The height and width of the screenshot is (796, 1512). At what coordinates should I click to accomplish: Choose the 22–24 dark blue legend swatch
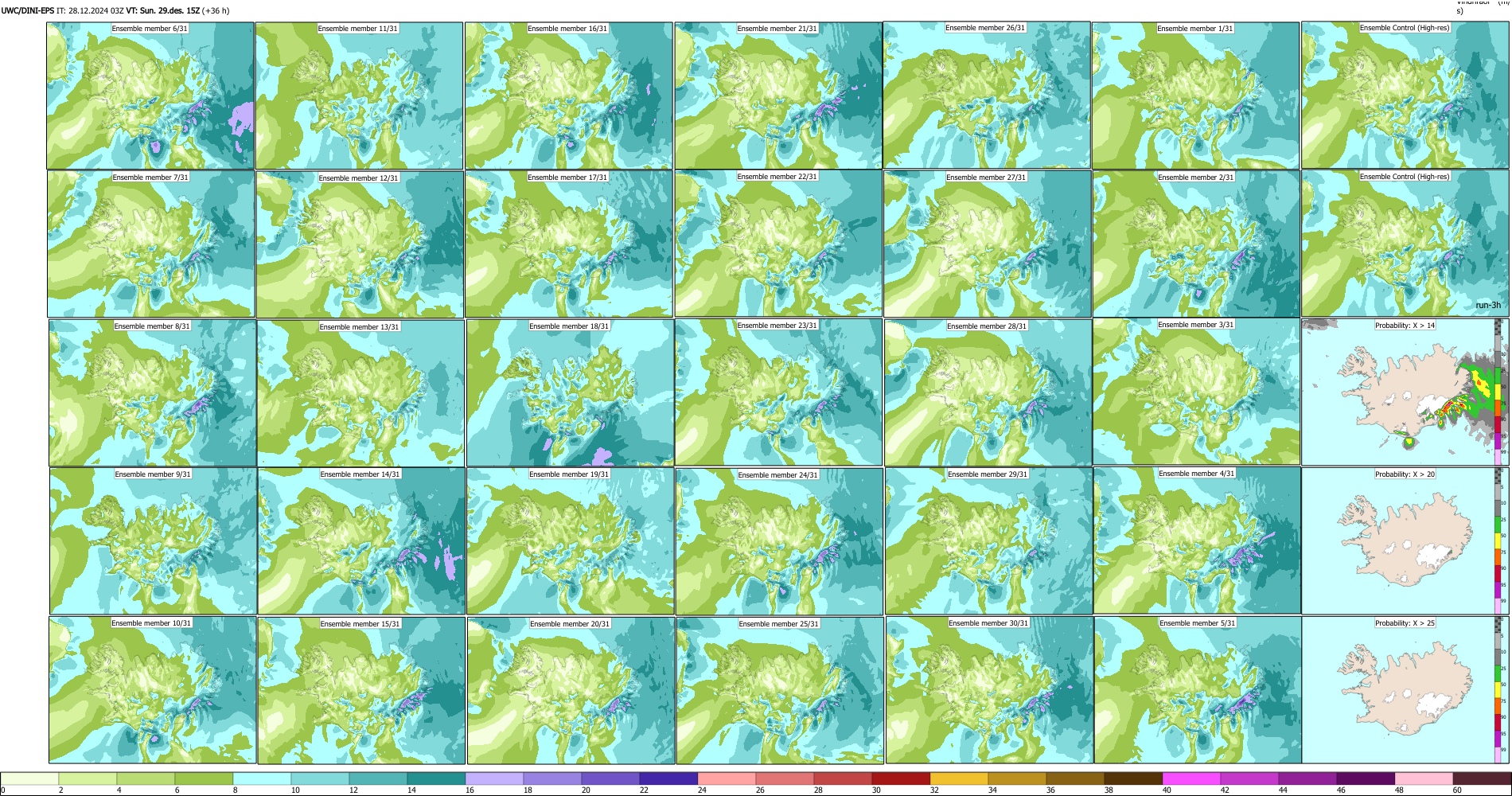[x=668, y=778]
